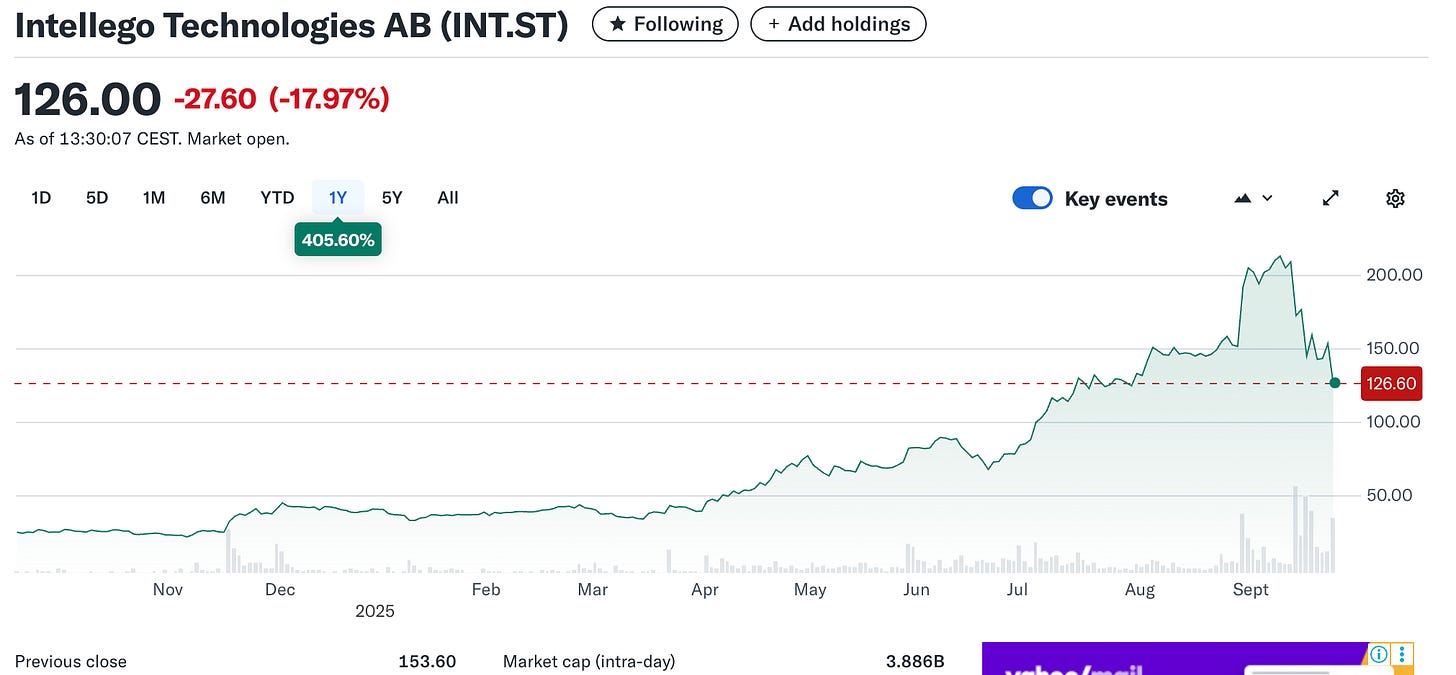The height and width of the screenshot is (675, 1456).
Task: Select the 1D time range
Action: [41, 198]
